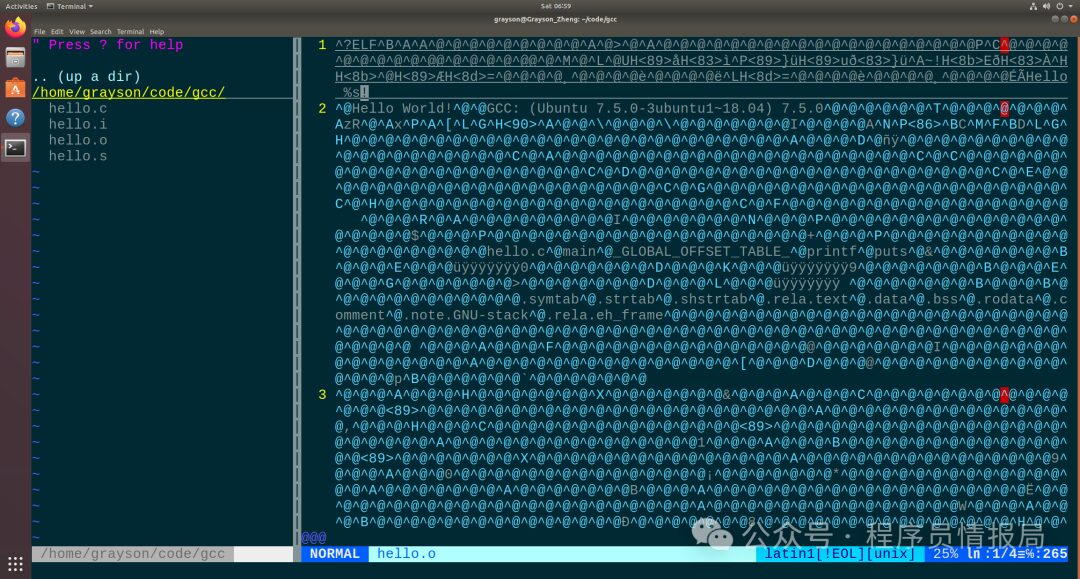The height and width of the screenshot is (579, 1080).
Task: Click the GCC: (Ubuntu 7.5.0-3ubuntu1~18.04) text
Action: point(654,108)
